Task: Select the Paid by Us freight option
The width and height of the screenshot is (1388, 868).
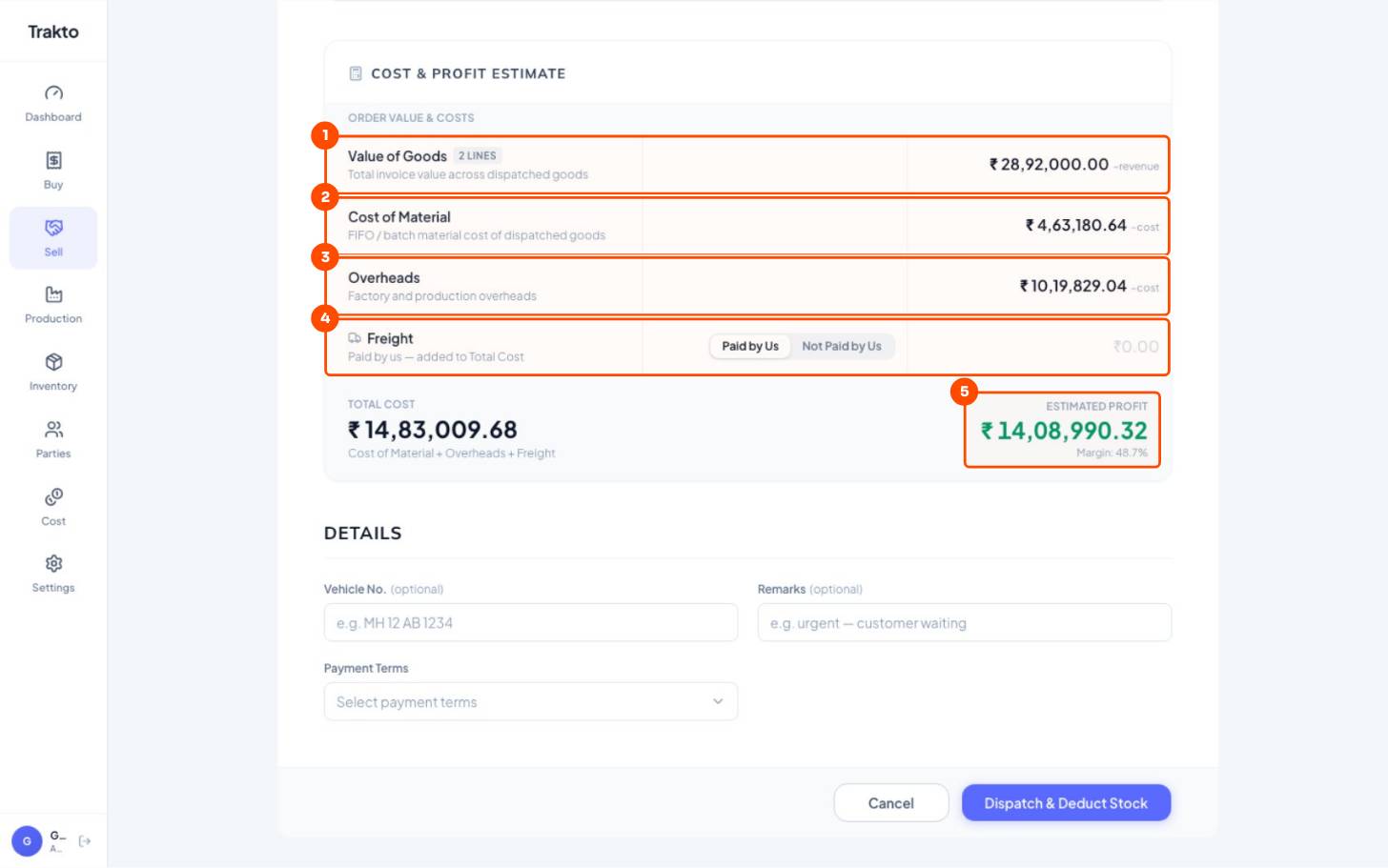Action: 750,346
